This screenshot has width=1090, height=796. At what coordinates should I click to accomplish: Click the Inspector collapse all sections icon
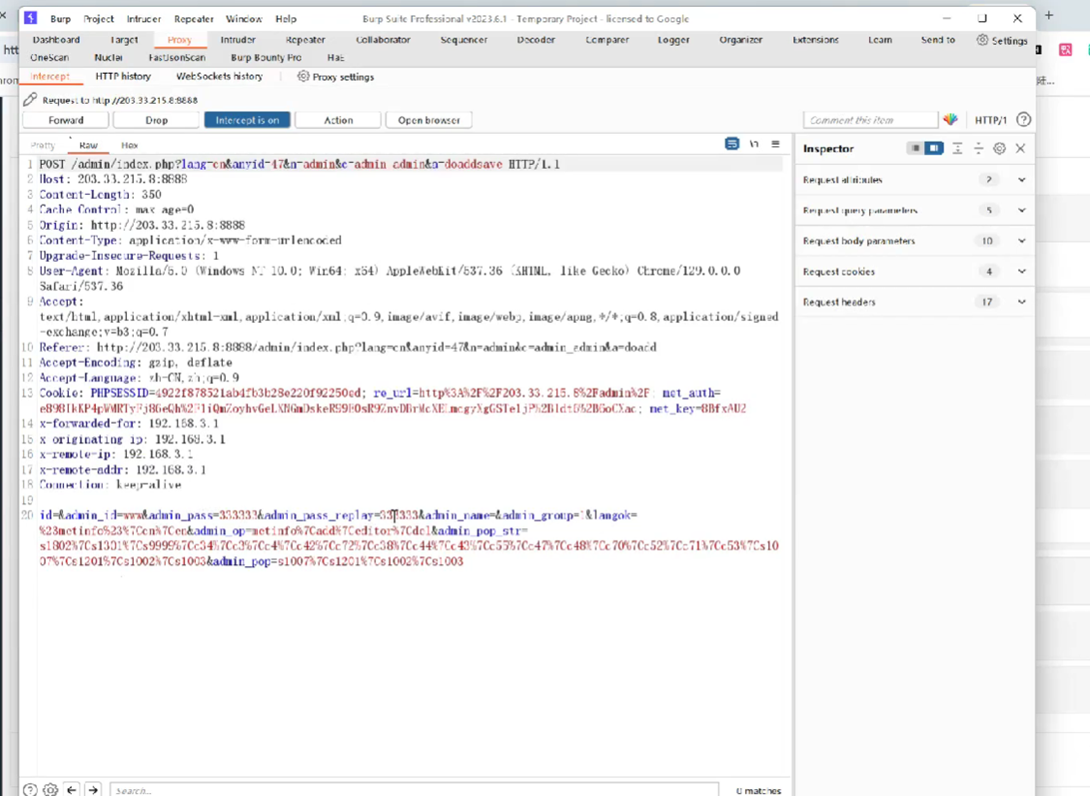pos(978,148)
